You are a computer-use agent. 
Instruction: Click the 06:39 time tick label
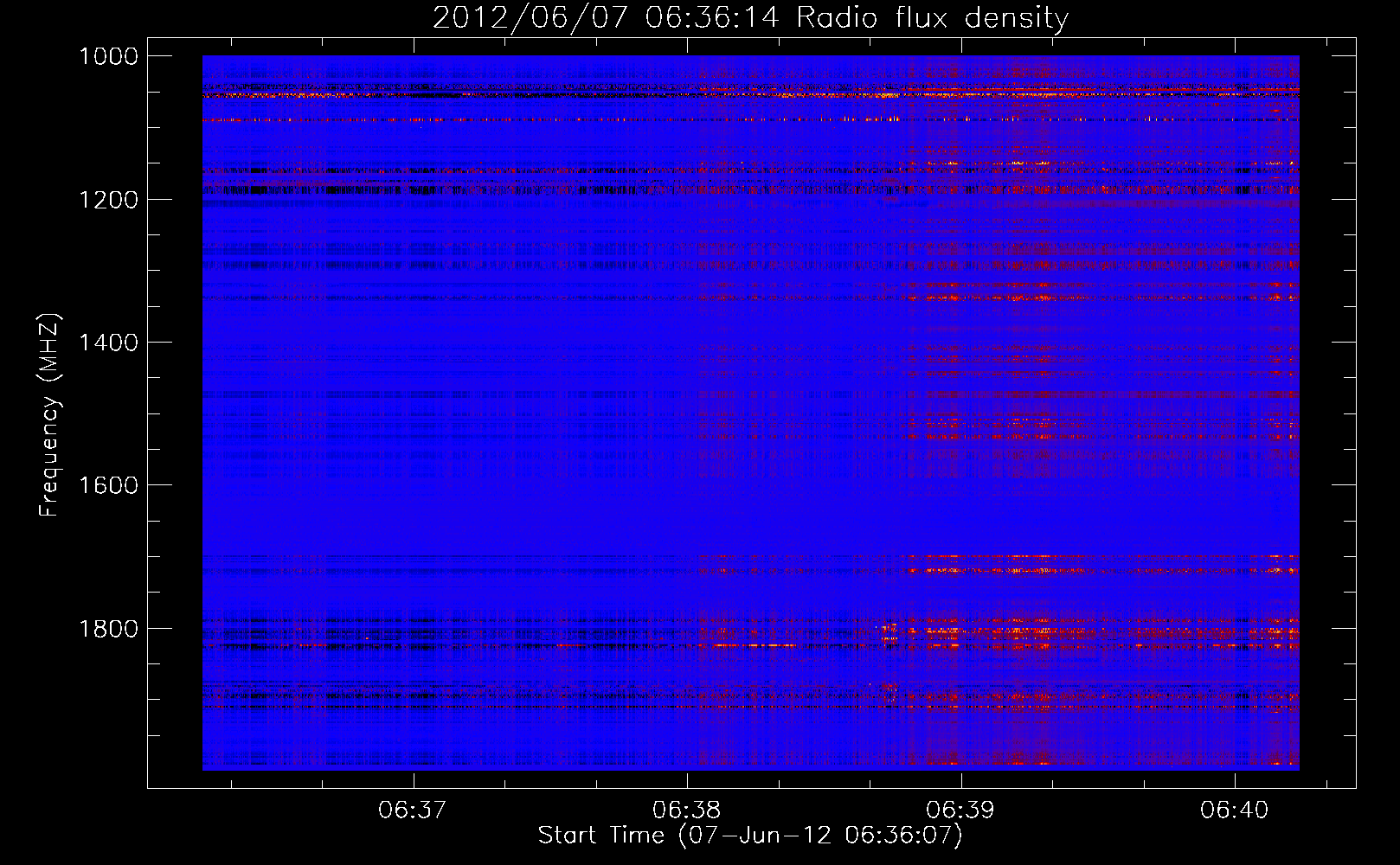coord(960,810)
